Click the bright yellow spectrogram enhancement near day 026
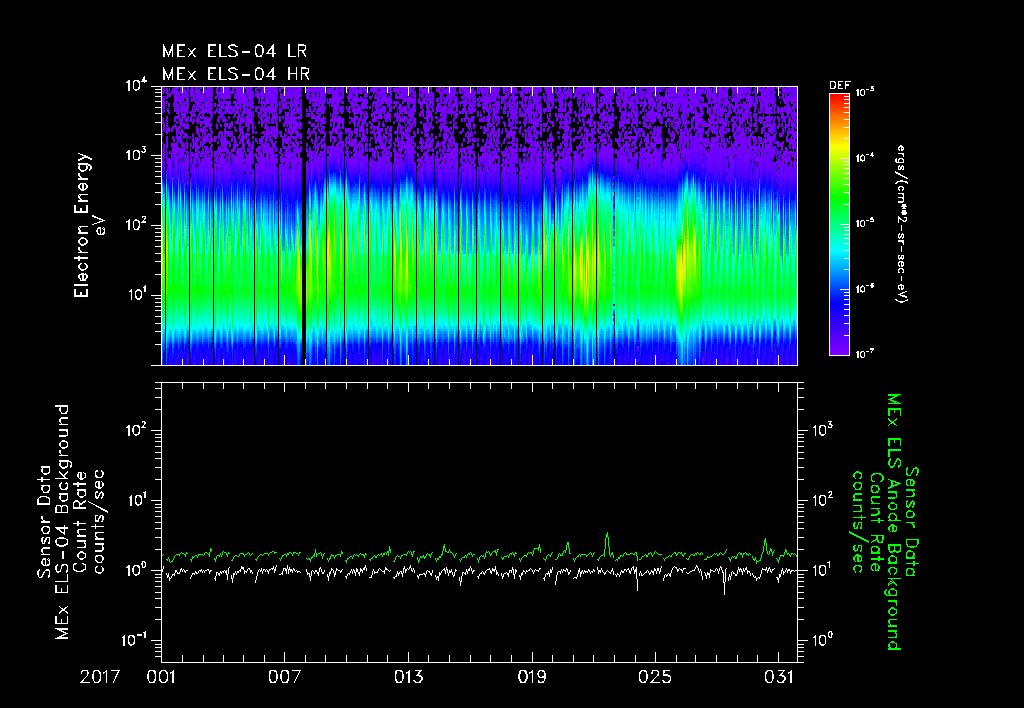Image resolution: width=1024 pixels, height=708 pixels. pos(684,268)
